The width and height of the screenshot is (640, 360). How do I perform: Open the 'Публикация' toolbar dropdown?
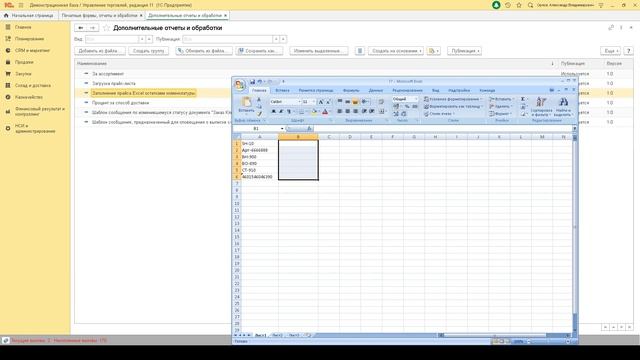[464, 51]
